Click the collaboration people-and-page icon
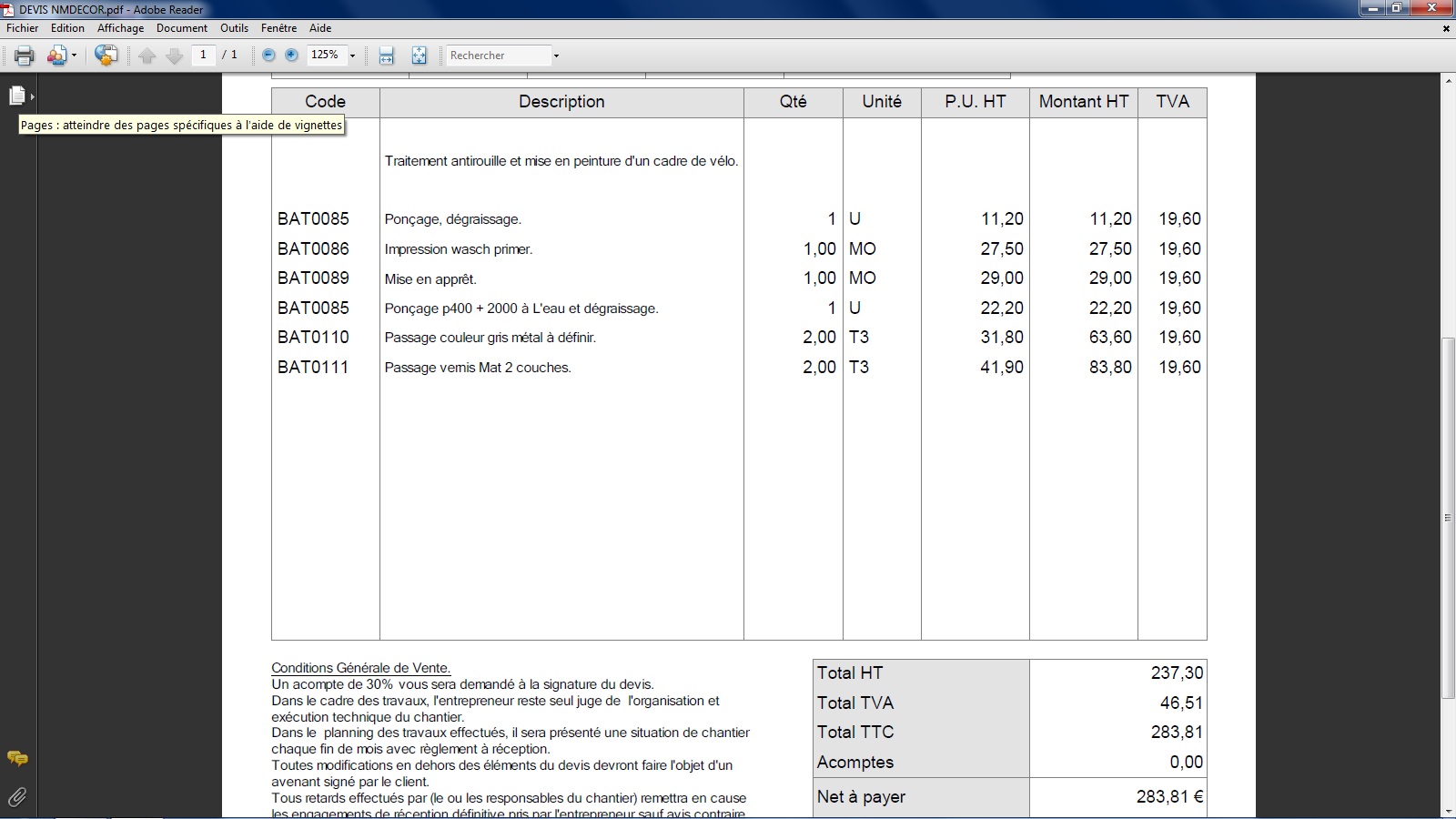 (x=57, y=56)
